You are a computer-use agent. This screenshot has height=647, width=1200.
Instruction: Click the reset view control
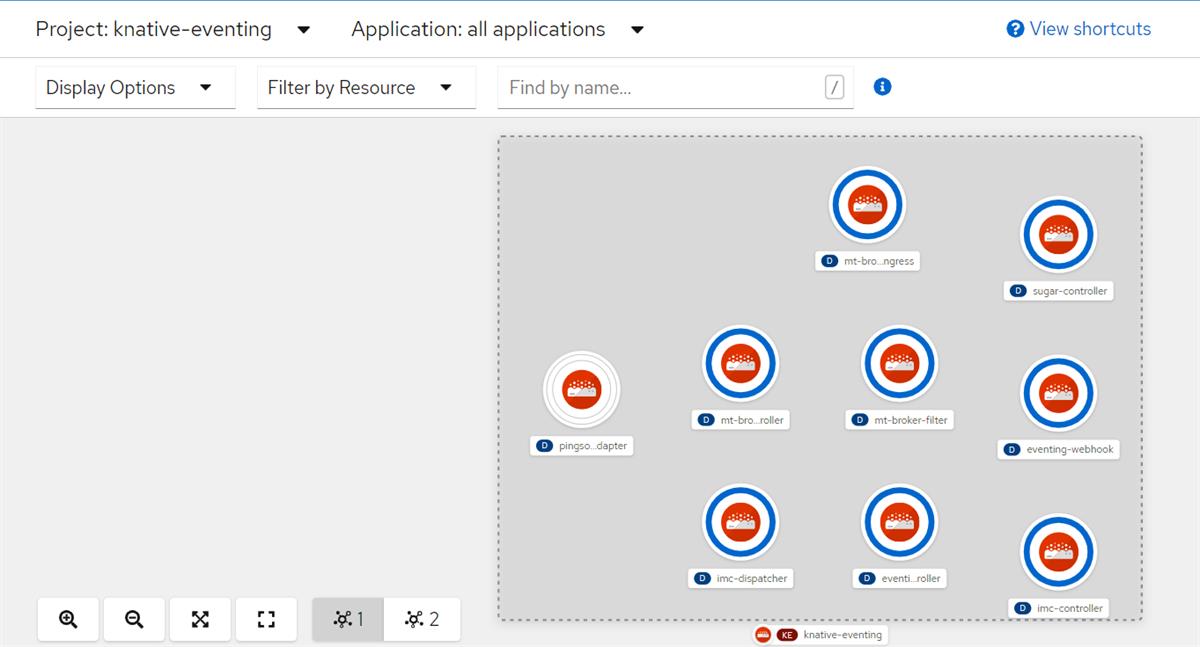[x=266, y=619]
